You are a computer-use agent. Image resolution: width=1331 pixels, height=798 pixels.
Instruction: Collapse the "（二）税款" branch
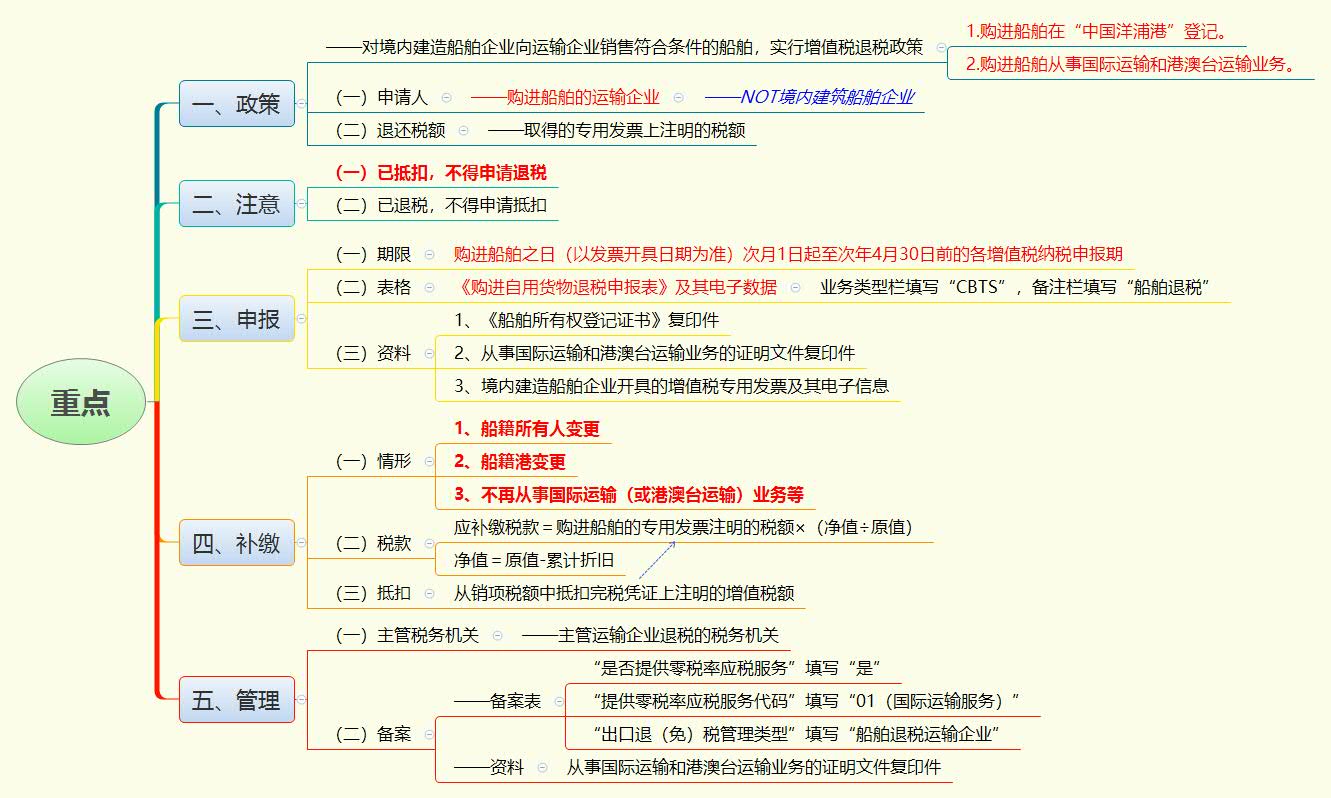click(x=430, y=543)
